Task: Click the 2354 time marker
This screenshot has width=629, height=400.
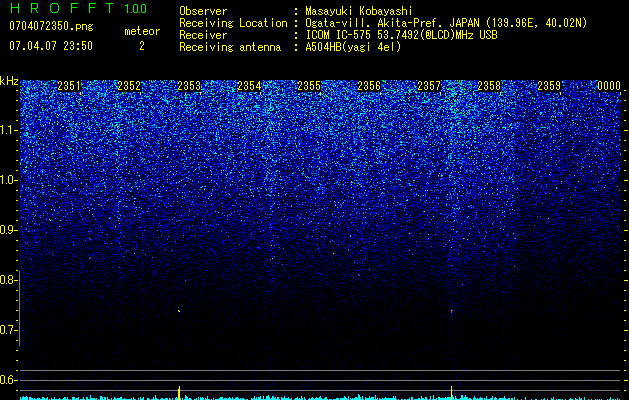Action: pyautogui.click(x=249, y=86)
